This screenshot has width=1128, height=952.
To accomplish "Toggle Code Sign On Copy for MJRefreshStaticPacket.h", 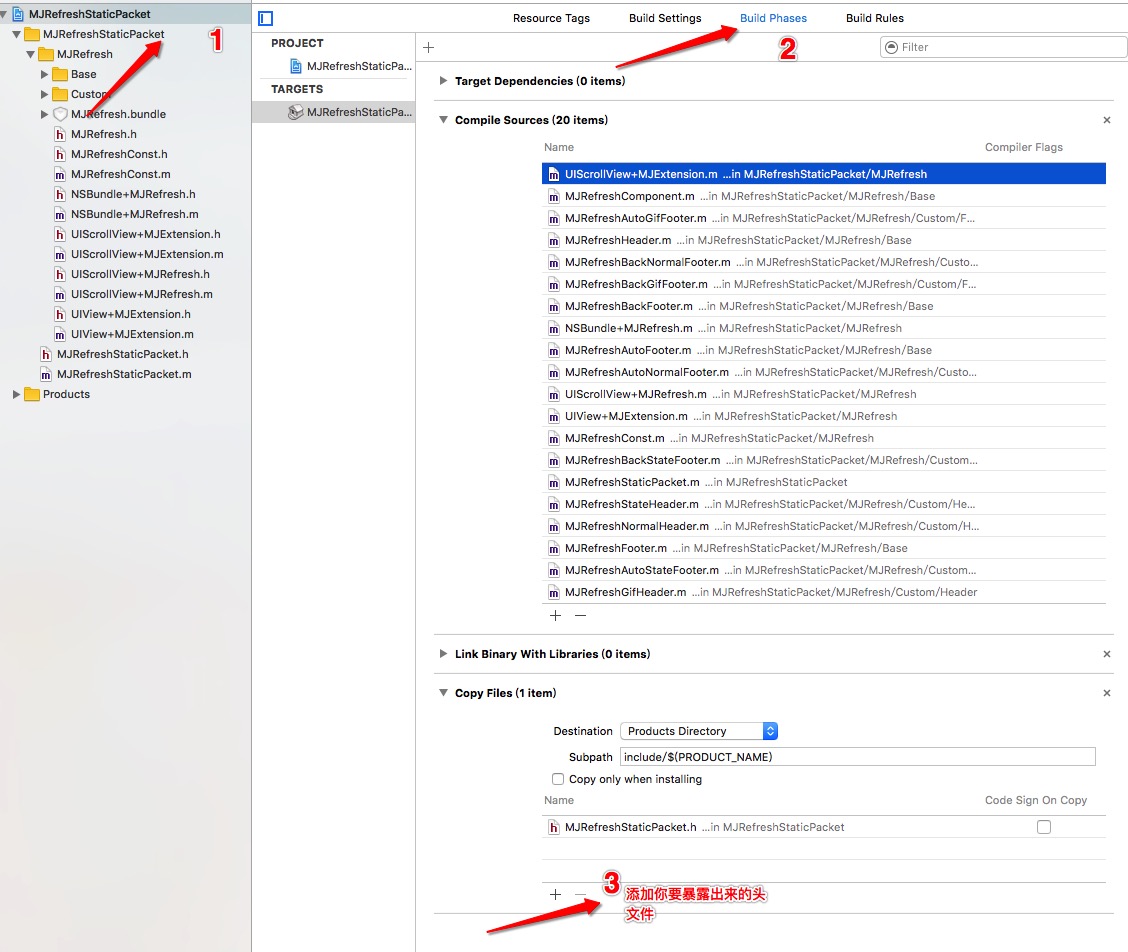I will click(1044, 828).
